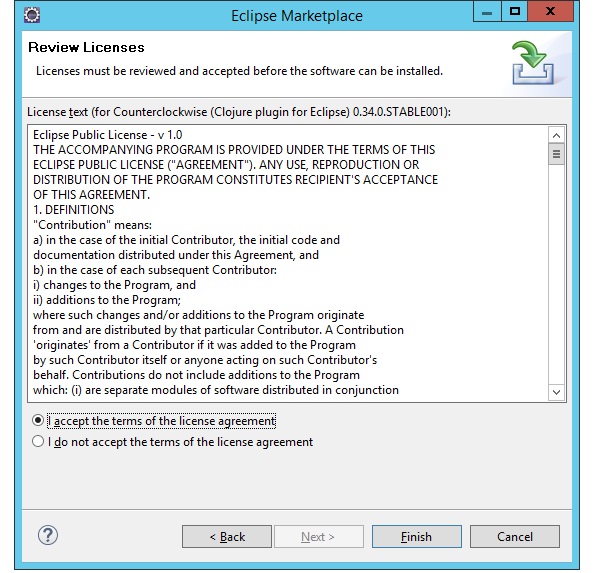Click 'i) changes to the Program, and'

pyautogui.click(x=114, y=285)
